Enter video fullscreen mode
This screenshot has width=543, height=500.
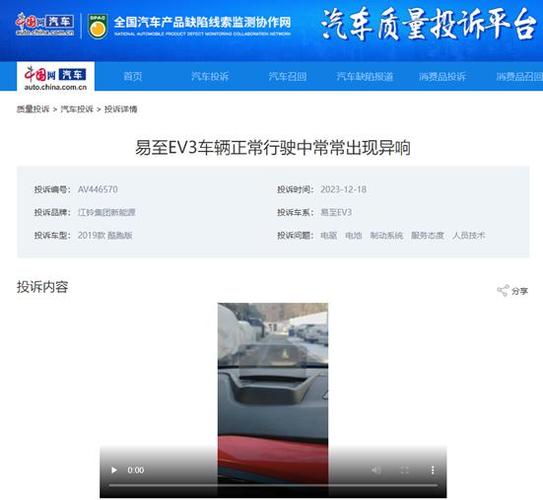pyautogui.click(x=404, y=470)
